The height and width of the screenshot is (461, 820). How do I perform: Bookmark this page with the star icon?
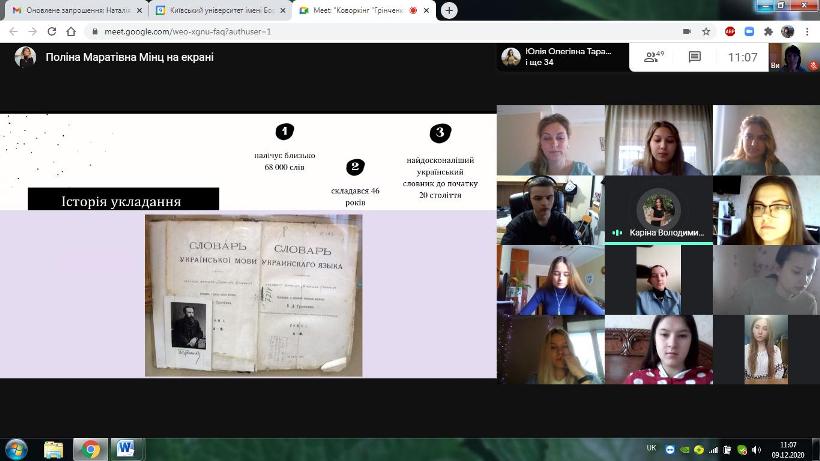tap(706, 31)
